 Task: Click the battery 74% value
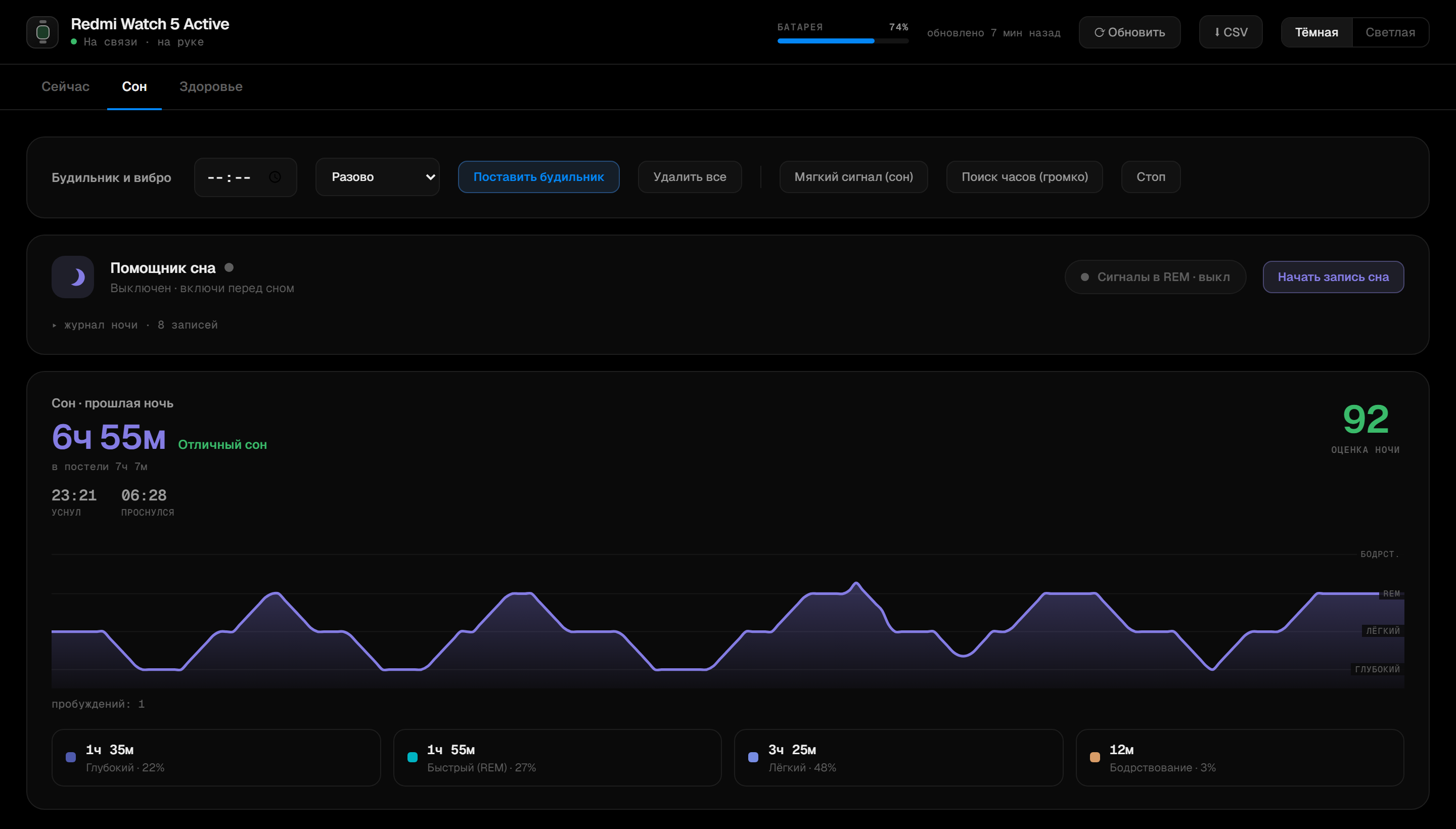898,27
